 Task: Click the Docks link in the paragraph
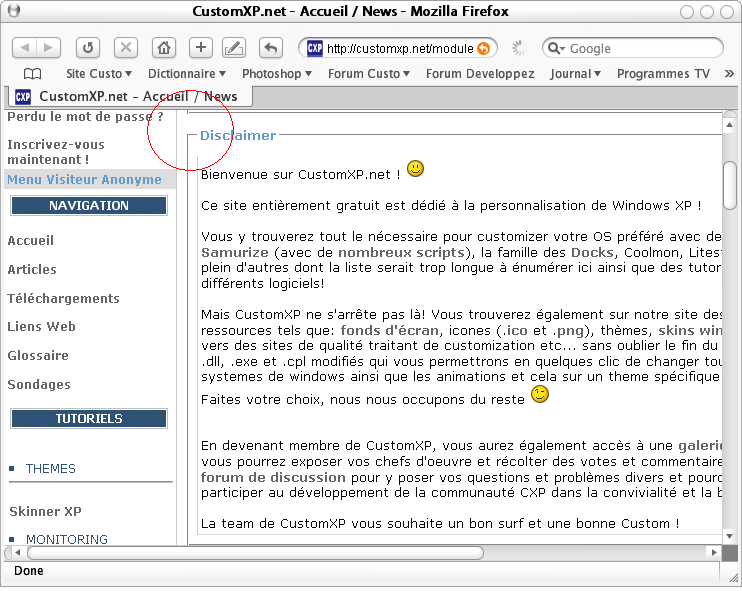[x=593, y=253]
